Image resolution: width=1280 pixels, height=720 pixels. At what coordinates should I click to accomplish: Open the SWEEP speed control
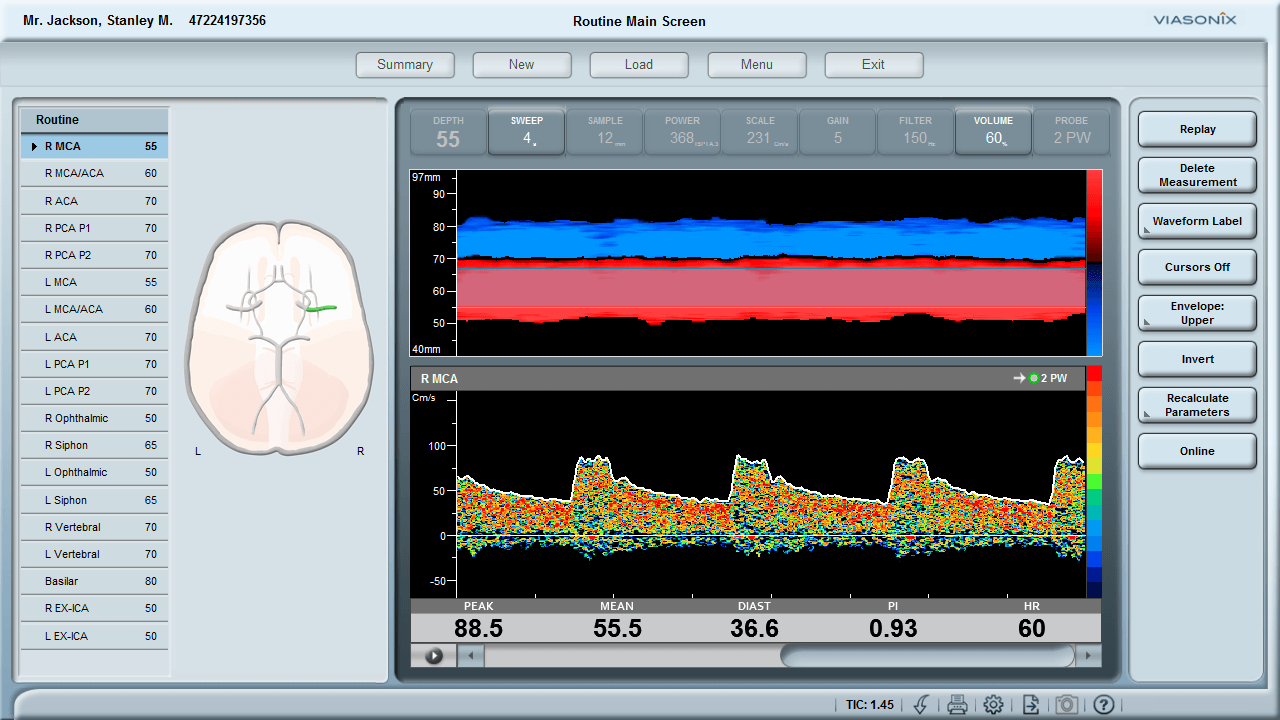[525, 131]
